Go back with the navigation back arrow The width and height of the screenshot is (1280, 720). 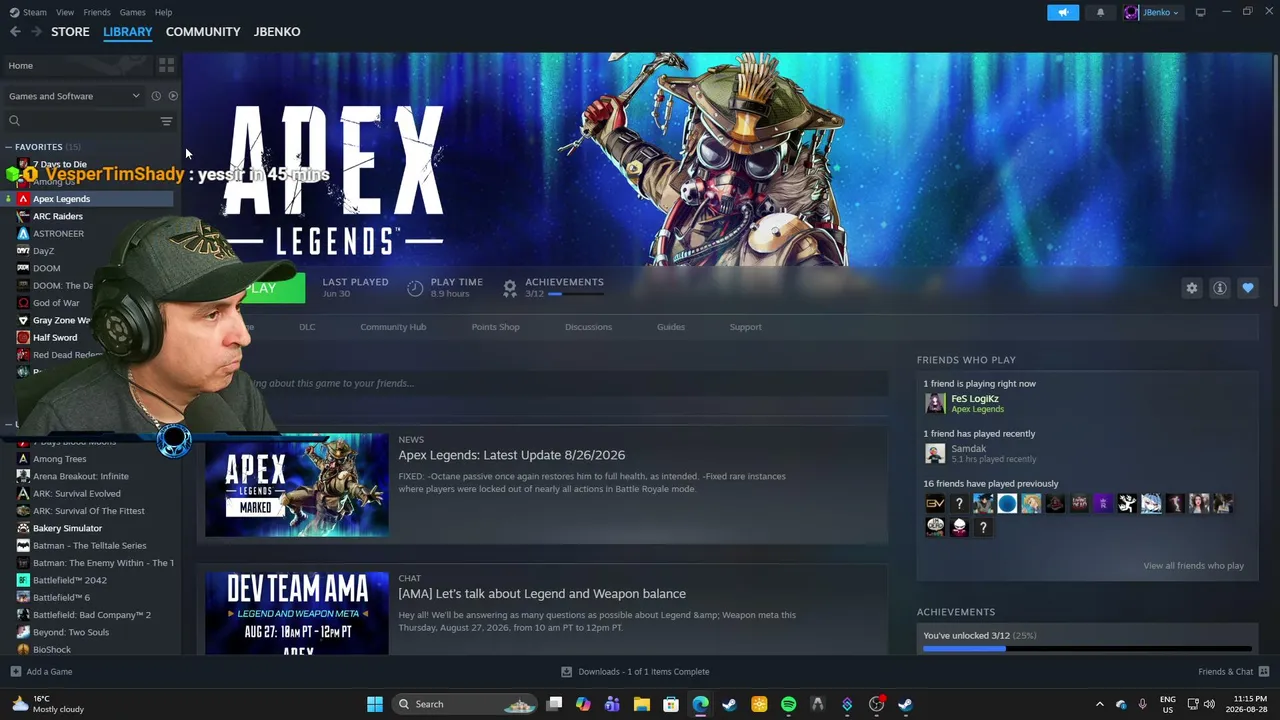click(x=15, y=32)
